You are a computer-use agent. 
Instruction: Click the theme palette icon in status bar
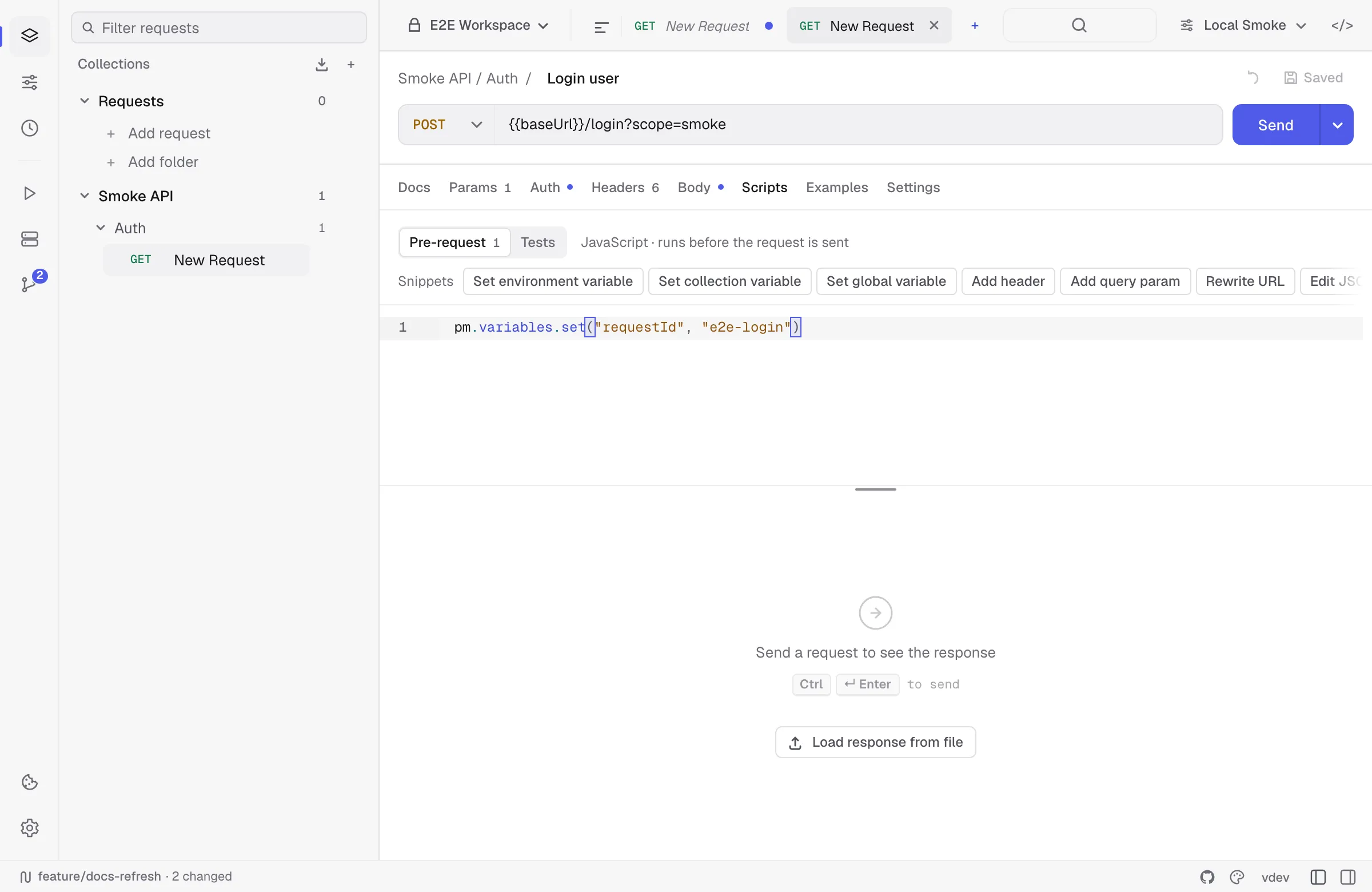pos(1237,877)
